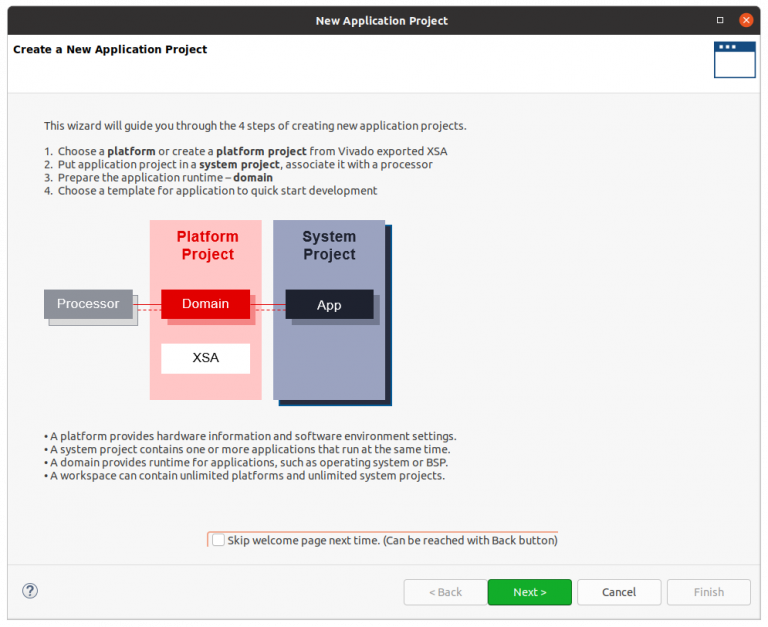Click the red Domain block

(x=205, y=304)
